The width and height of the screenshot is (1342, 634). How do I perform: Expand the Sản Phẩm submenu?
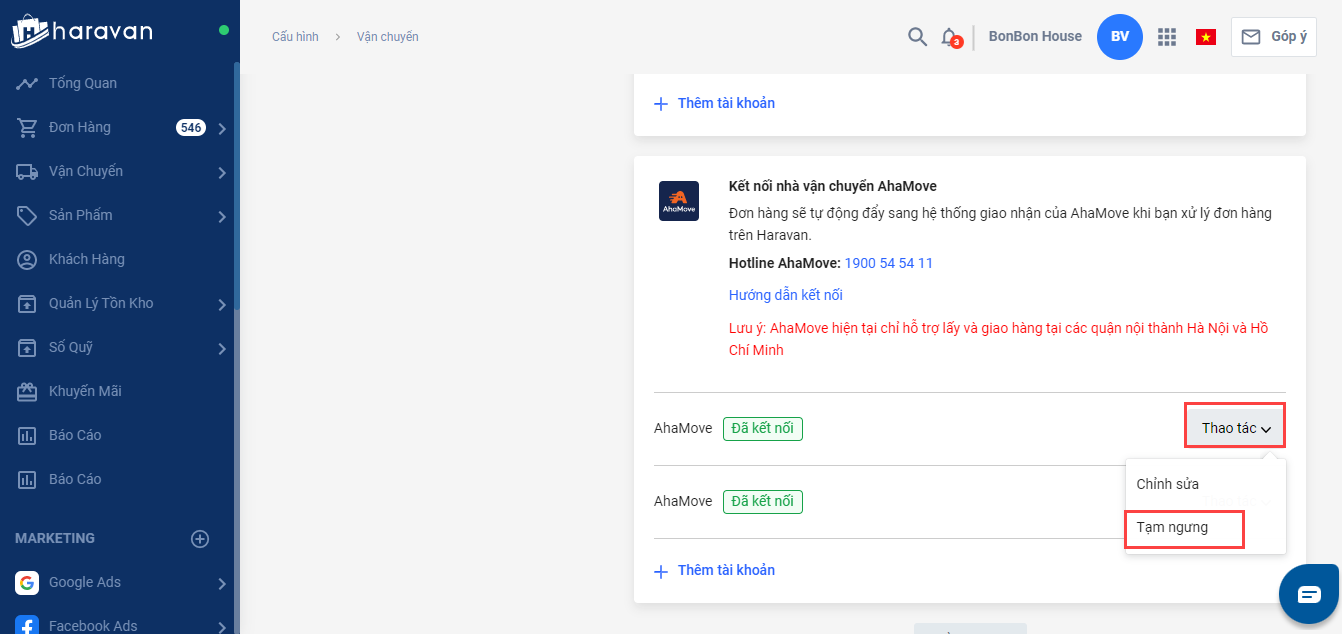tap(222, 216)
